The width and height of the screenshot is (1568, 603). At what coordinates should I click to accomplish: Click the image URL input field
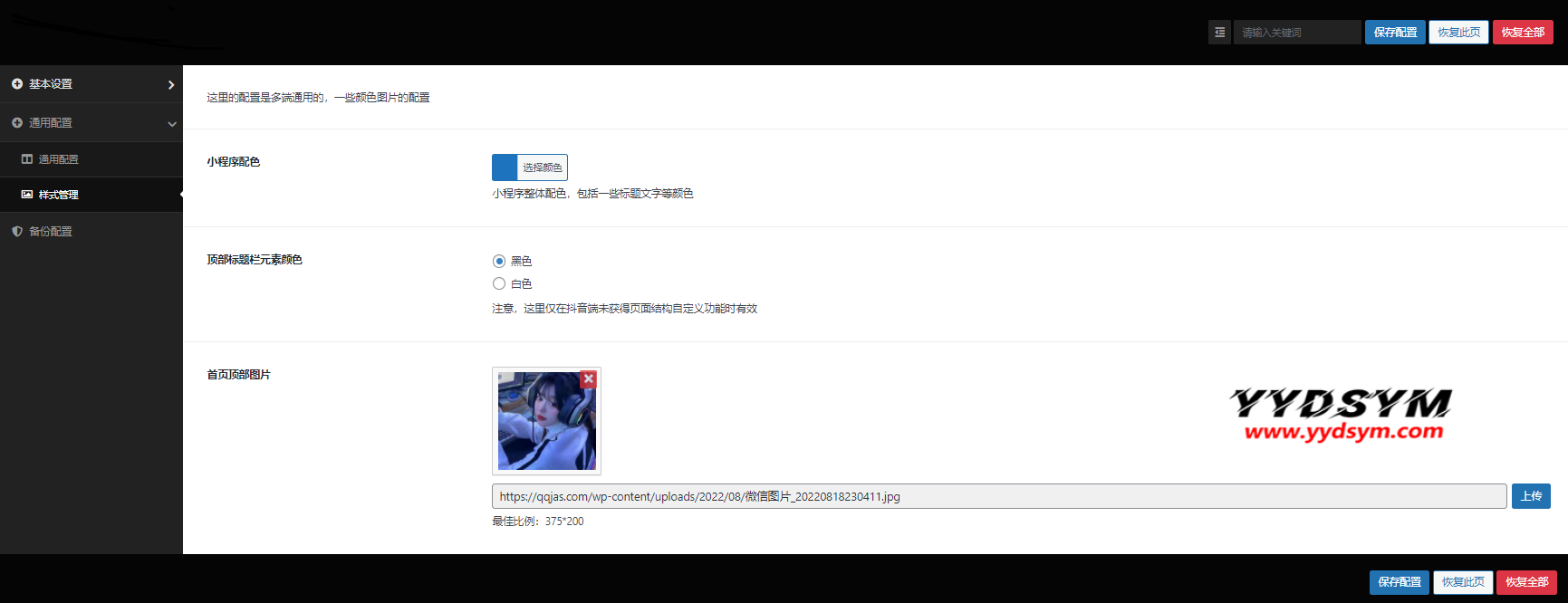click(x=998, y=496)
